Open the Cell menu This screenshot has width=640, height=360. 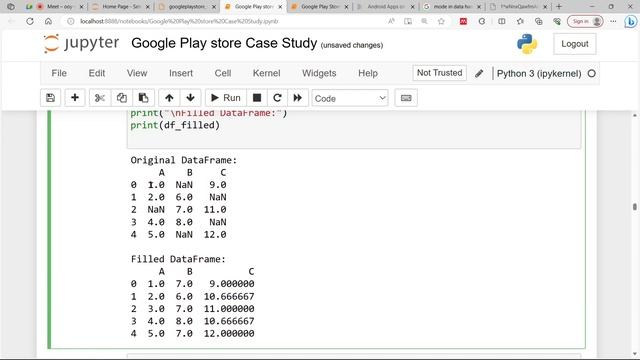pos(223,73)
